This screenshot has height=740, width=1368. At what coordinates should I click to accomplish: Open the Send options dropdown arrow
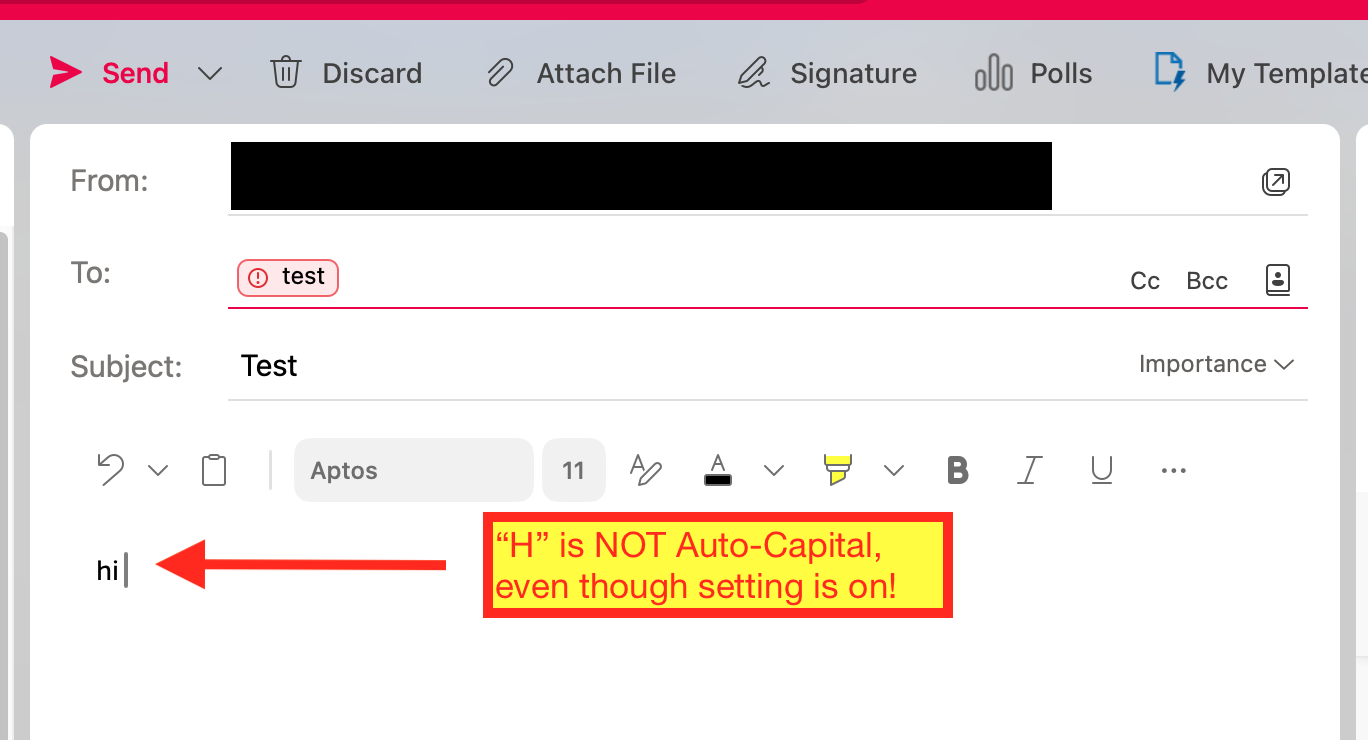[x=210, y=74]
